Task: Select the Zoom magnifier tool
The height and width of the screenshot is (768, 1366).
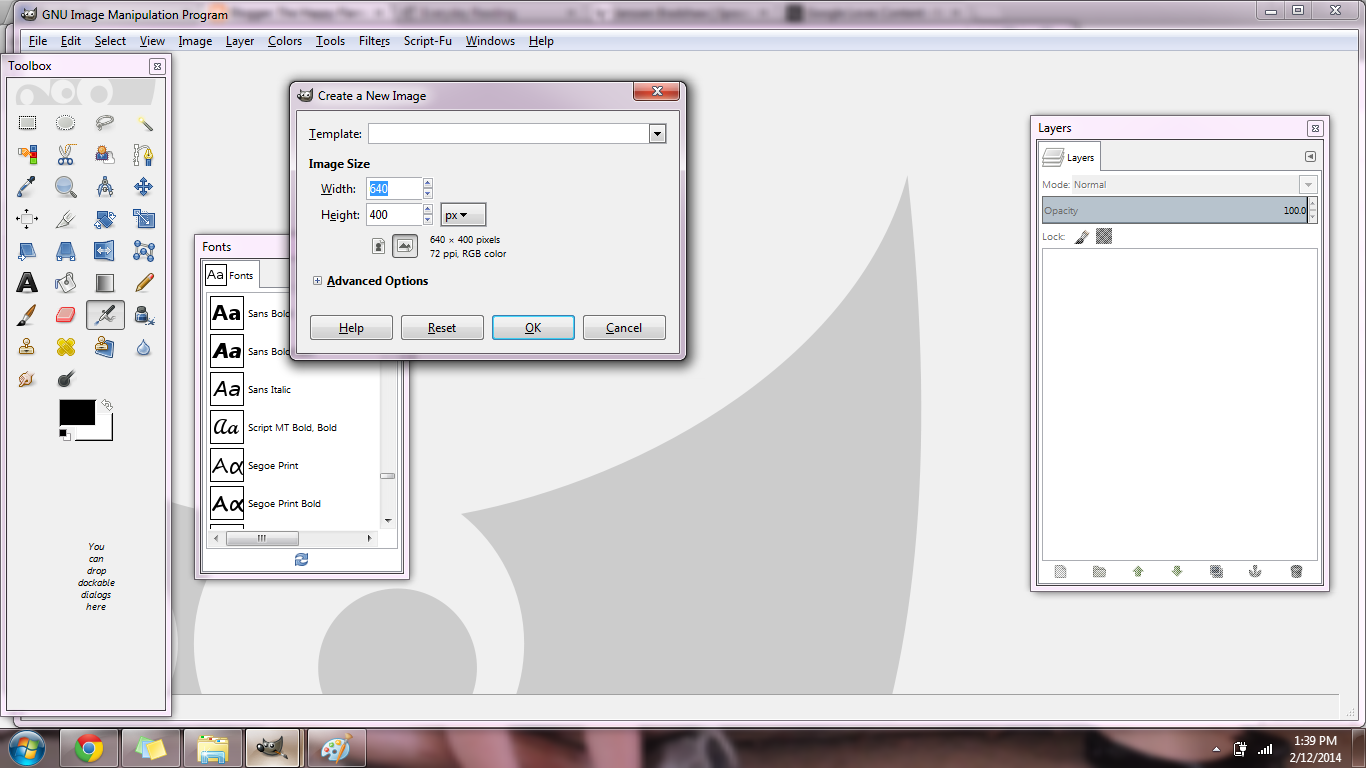Action: tap(66, 187)
